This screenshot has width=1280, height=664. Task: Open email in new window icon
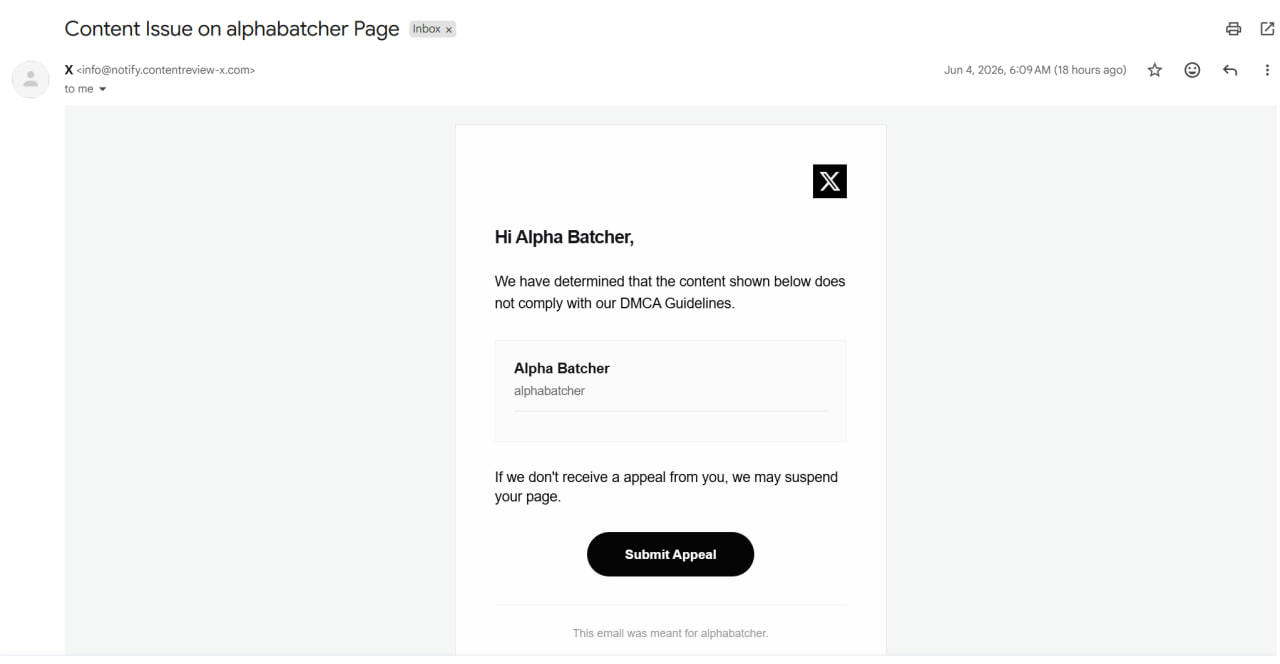click(x=1267, y=29)
